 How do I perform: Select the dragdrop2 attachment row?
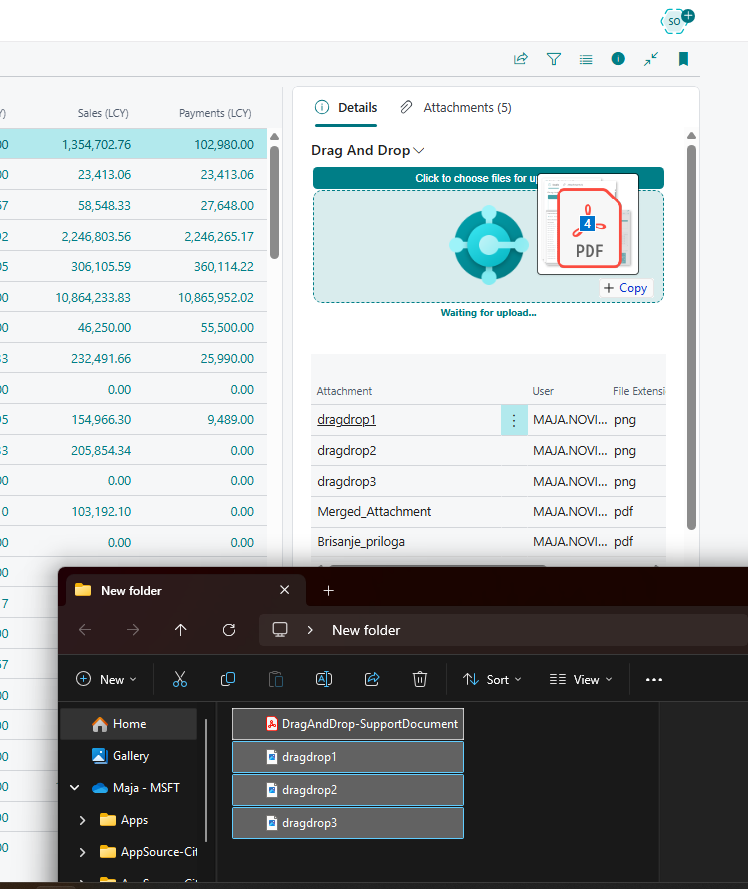[x=488, y=451]
